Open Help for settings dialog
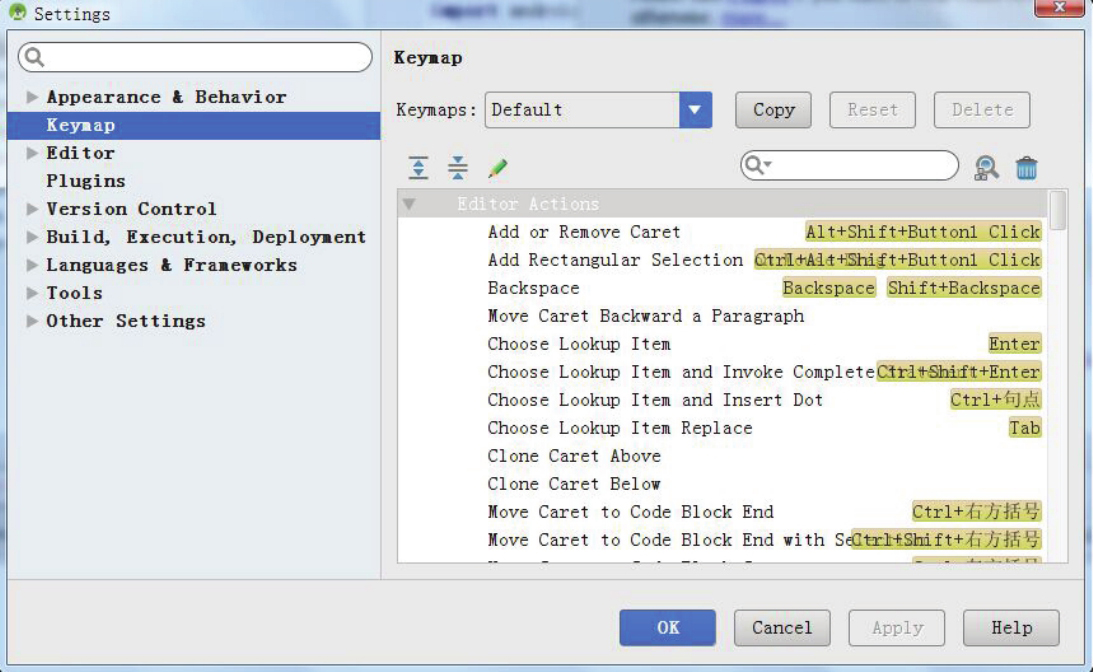This screenshot has height=672, width=1093. 1011,627
